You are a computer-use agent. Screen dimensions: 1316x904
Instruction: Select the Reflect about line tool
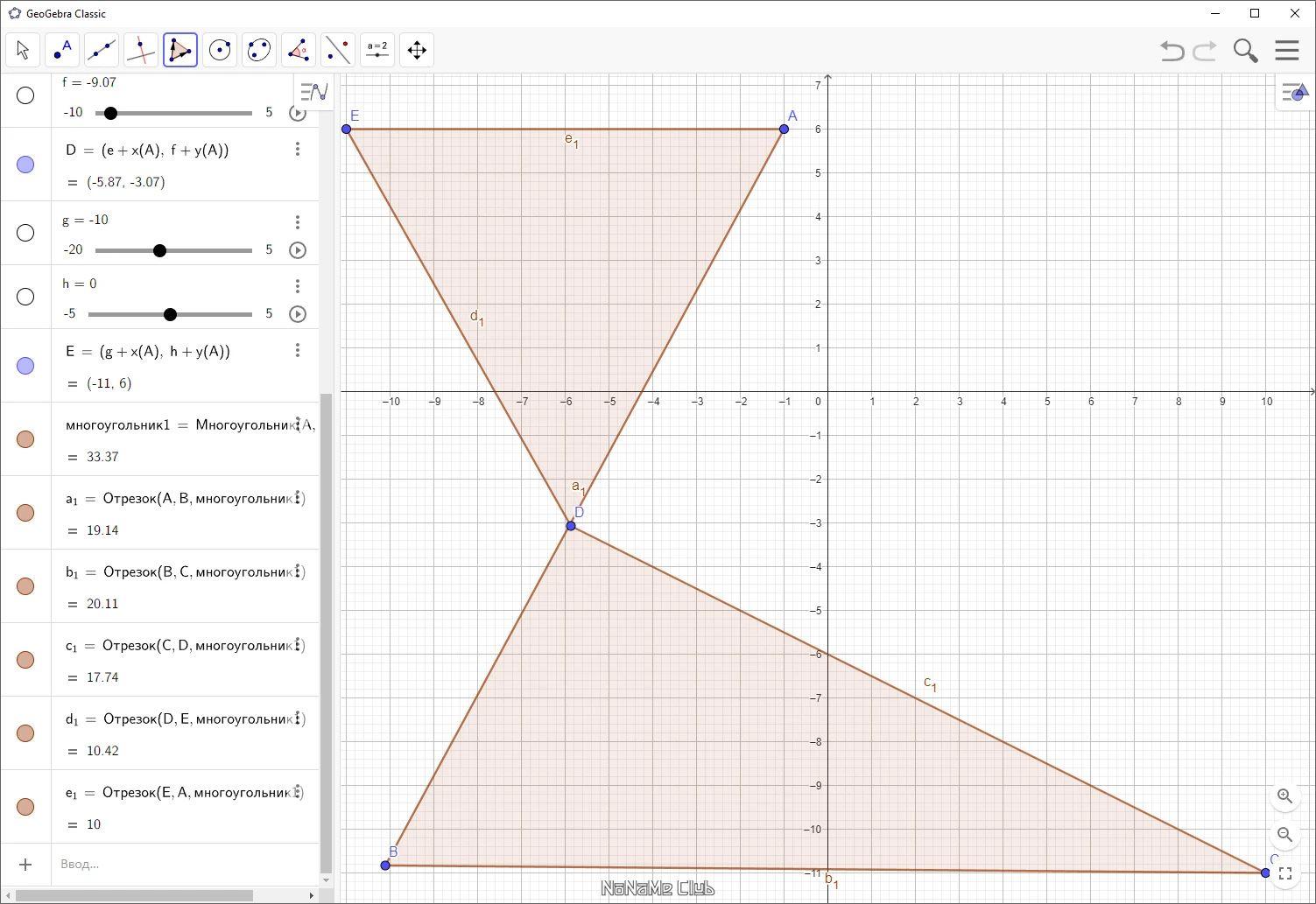click(338, 50)
